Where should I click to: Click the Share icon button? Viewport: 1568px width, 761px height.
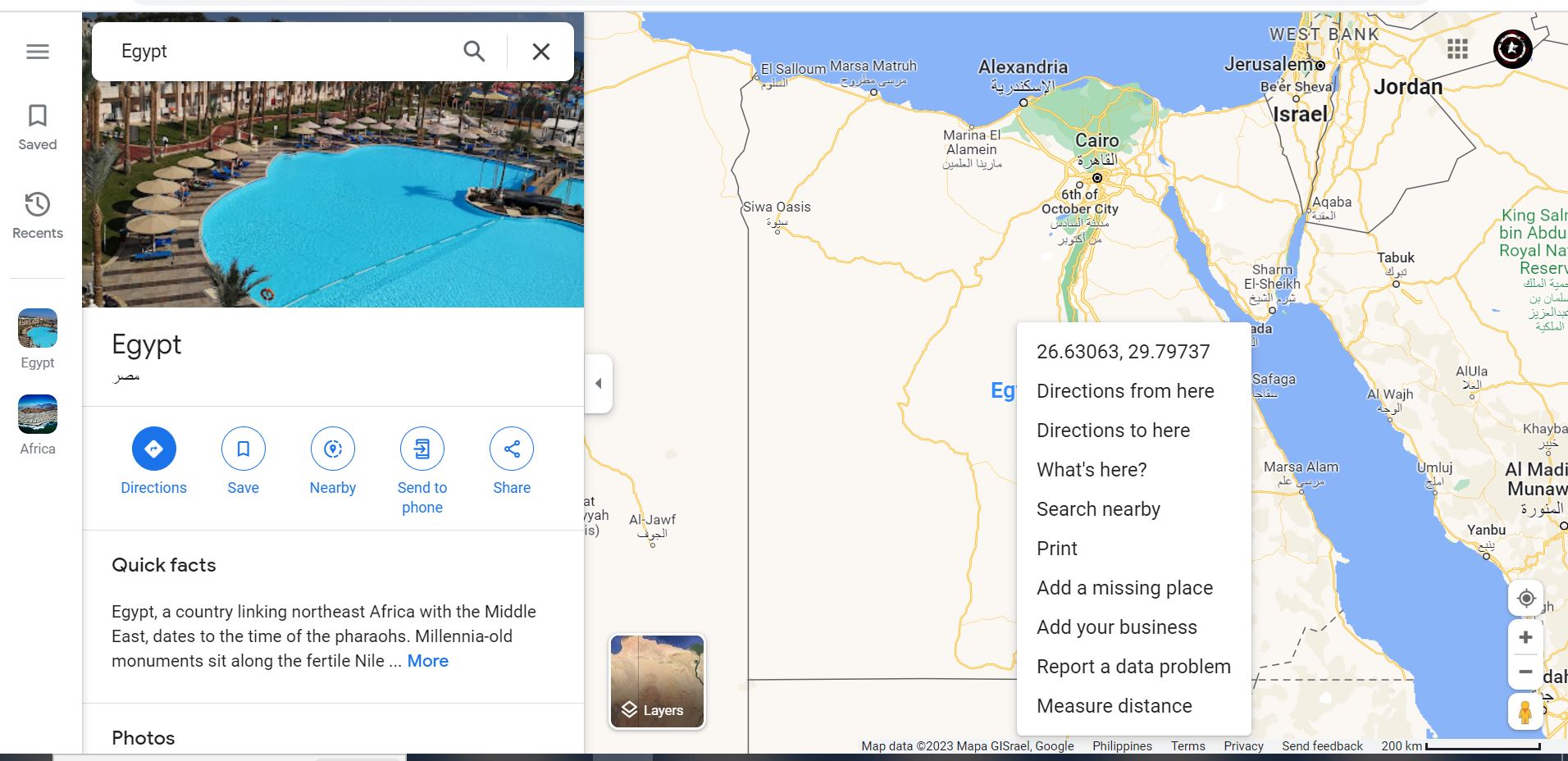point(512,449)
